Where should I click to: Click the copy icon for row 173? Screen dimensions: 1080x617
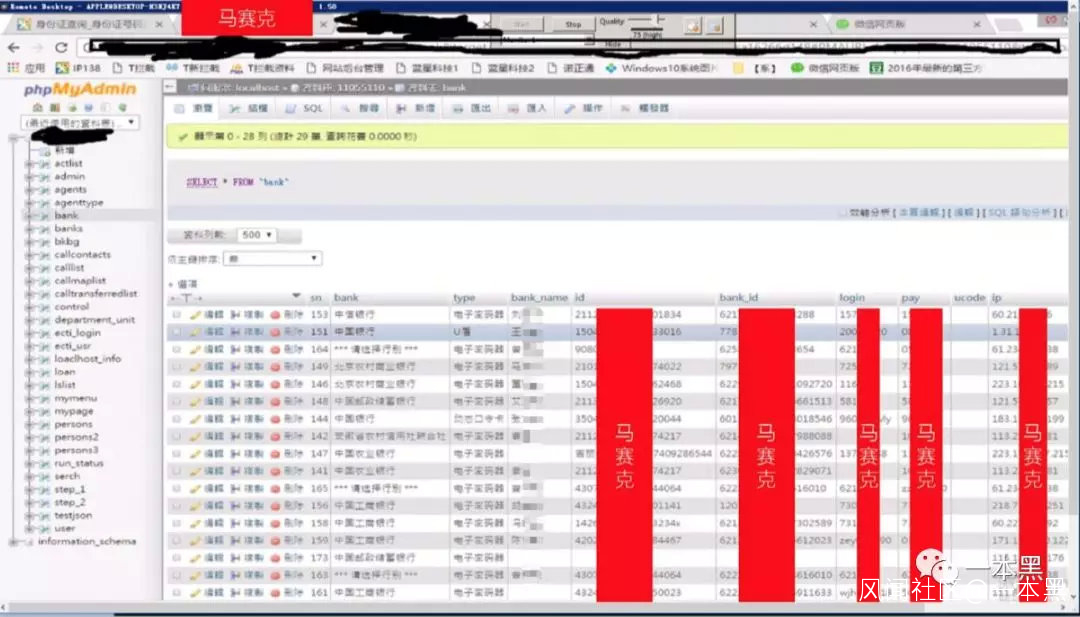[235, 558]
